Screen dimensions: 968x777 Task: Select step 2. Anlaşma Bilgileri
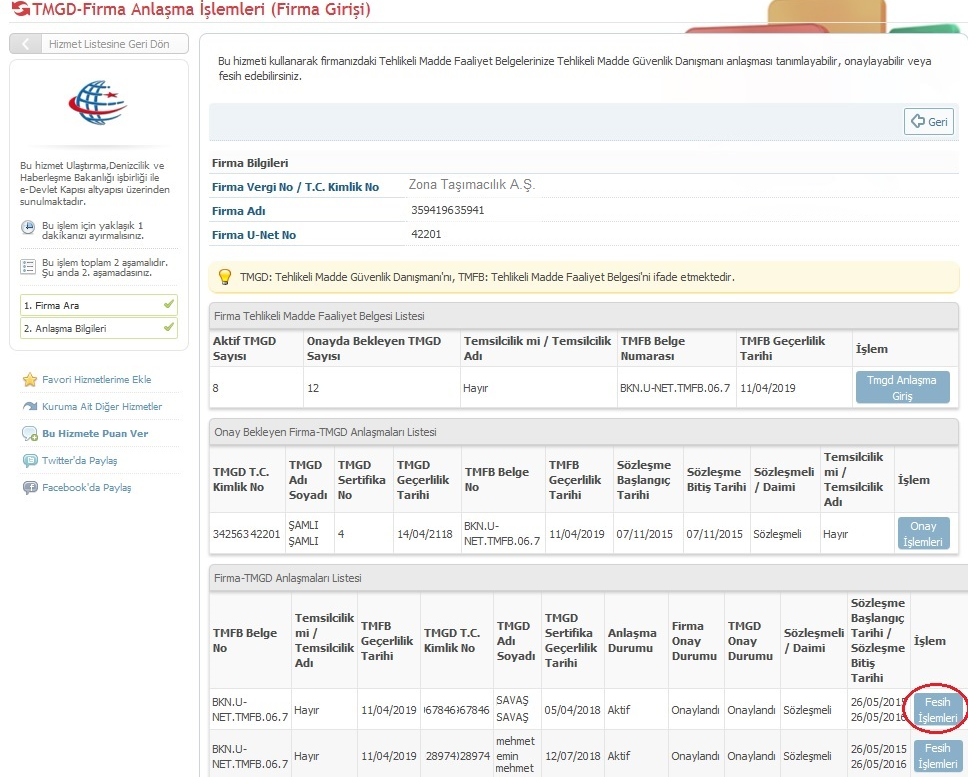[x=99, y=328]
